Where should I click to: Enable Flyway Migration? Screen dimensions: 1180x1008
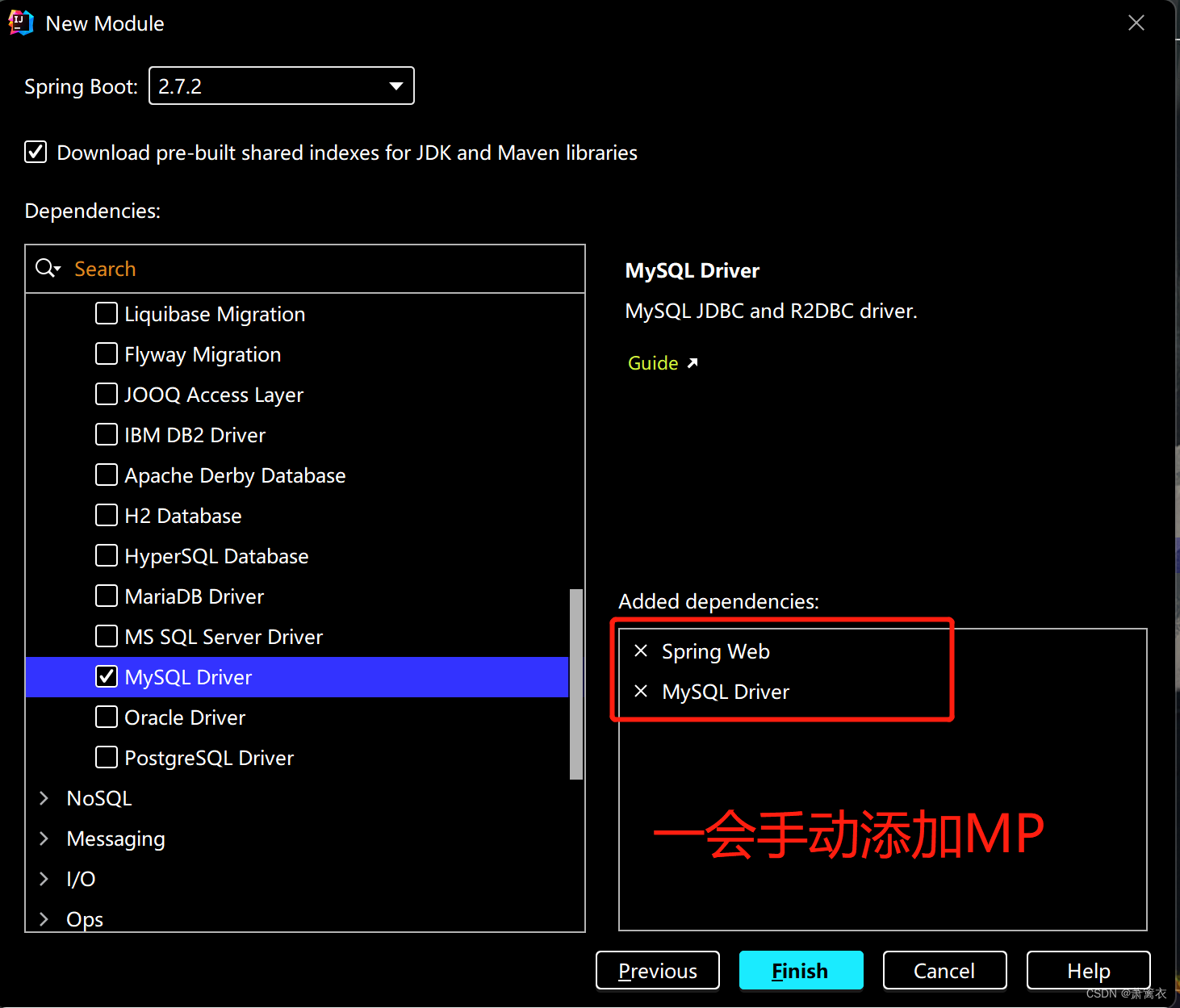[106, 353]
